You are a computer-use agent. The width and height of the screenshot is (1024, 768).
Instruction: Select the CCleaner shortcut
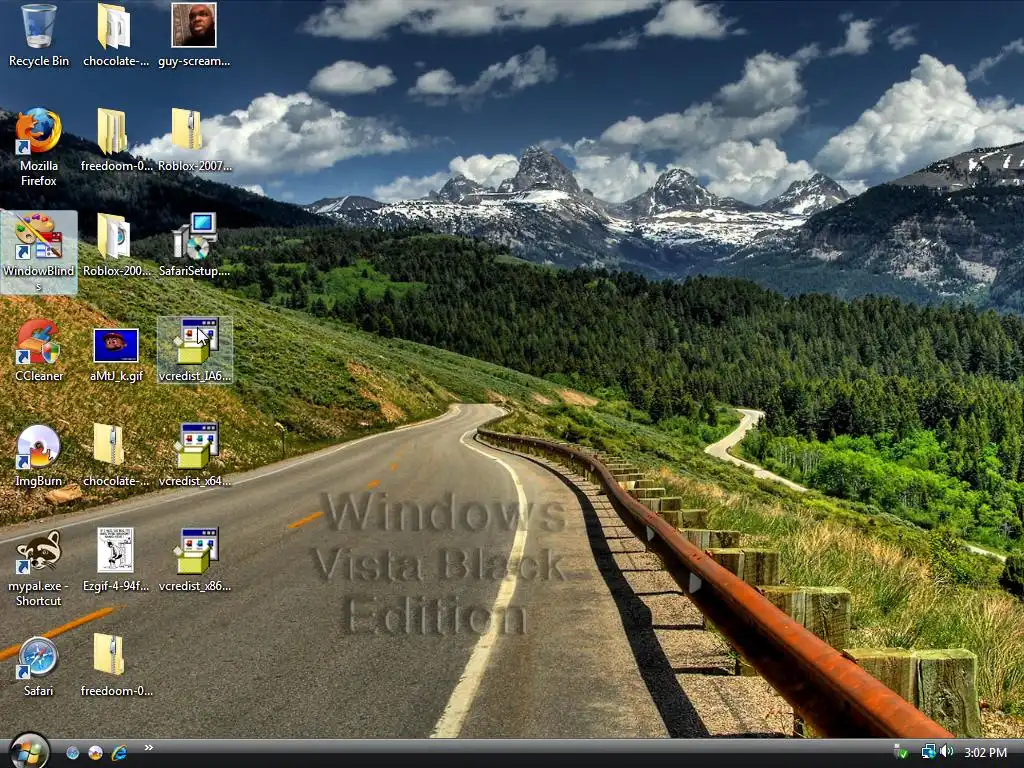[39, 351]
